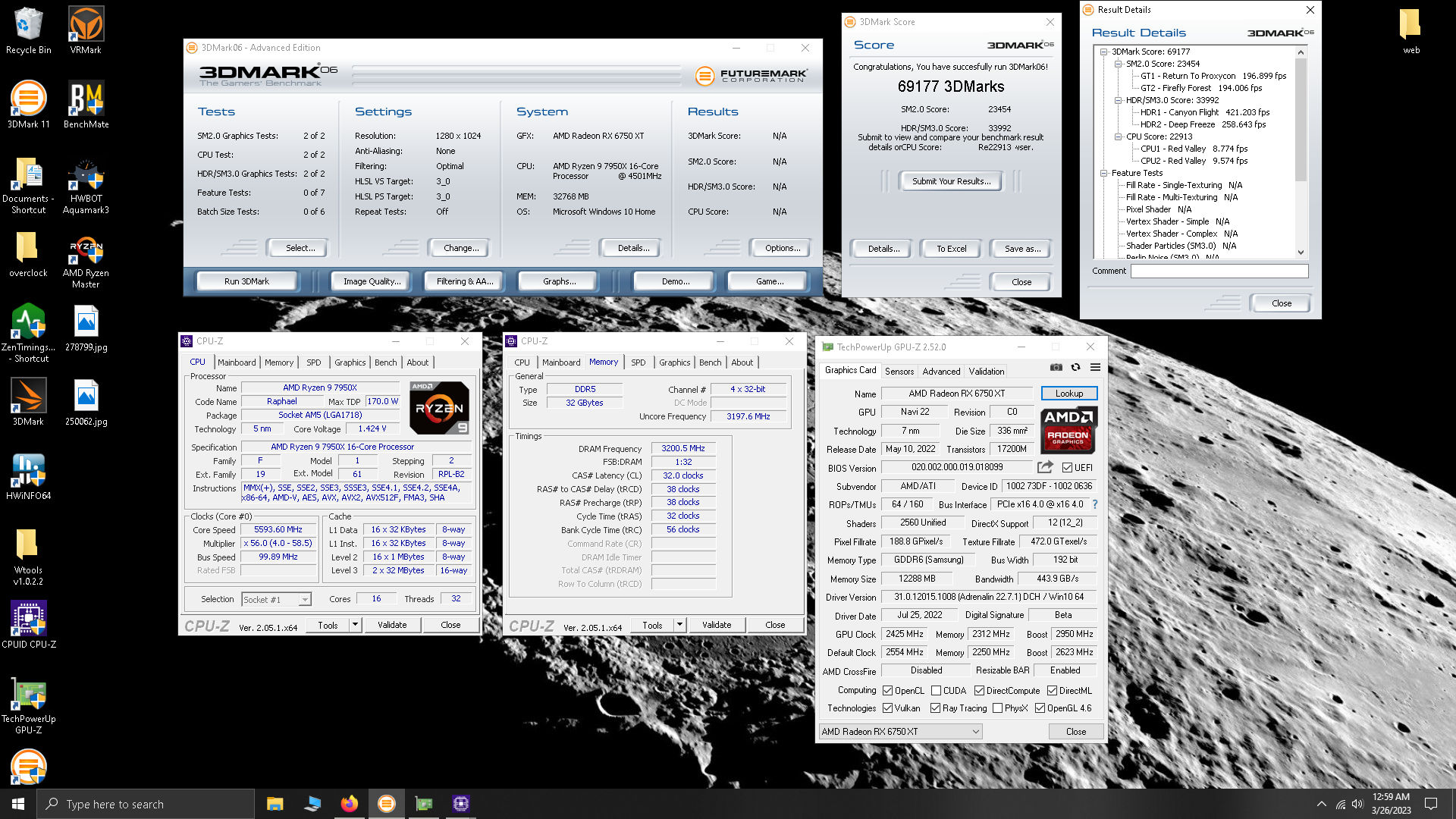Open the overclock folder on the desktop
Image resolution: width=1456 pixels, height=819 pixels.
pyautogui.click(x=28, y=254)
